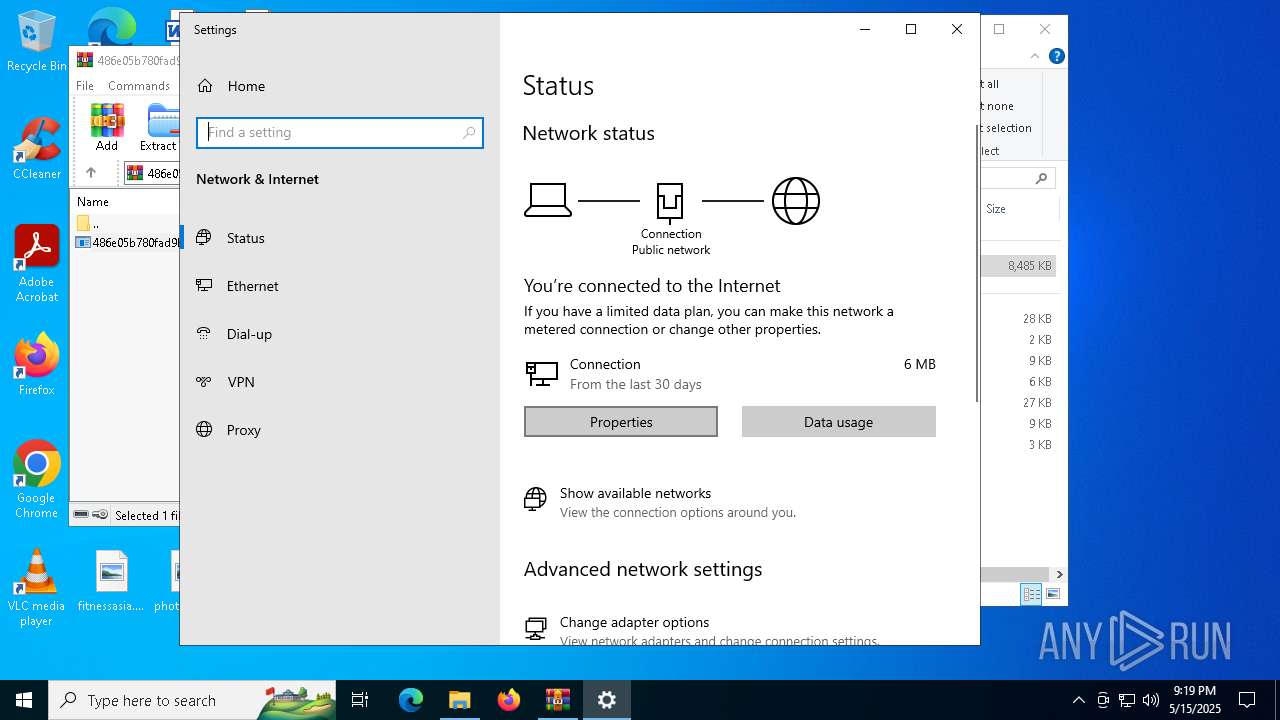The height and width of the screenshot is (720, 1280).
Task: Click horizontal scrollbar right arrow in background window
Action: pos(1059,574)
